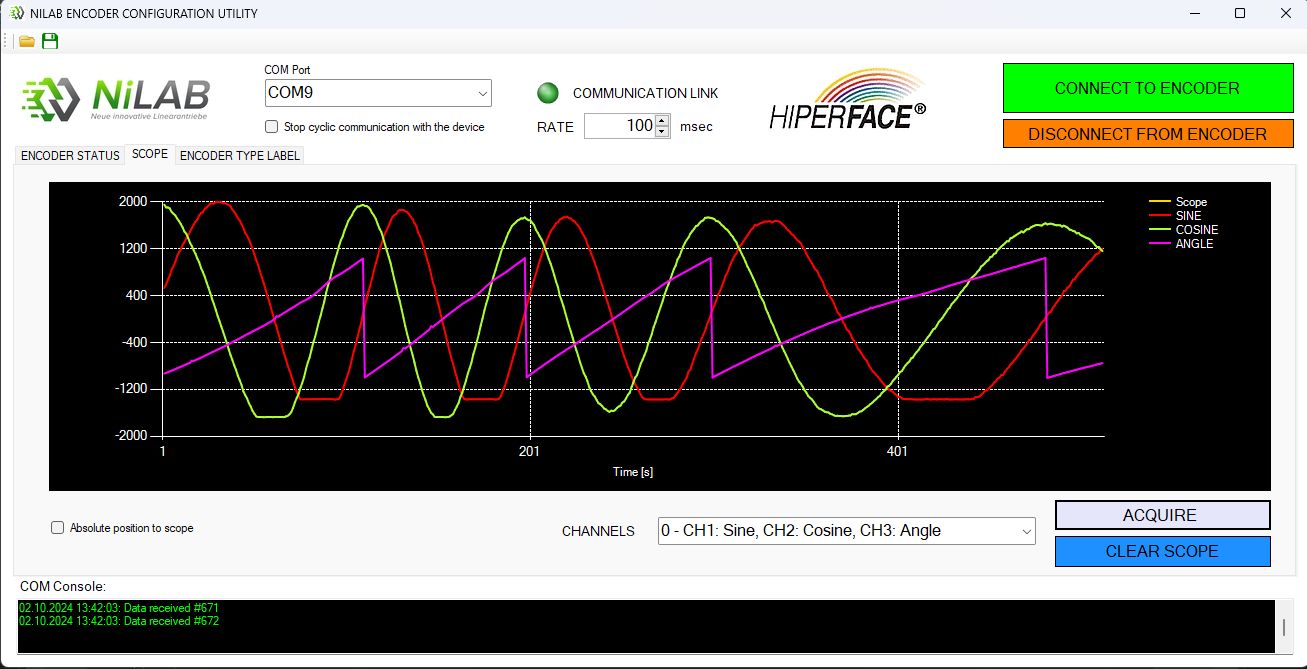Click CLEAR SCOPE
The image size is (1307, 669).
tap(1162, 551)
